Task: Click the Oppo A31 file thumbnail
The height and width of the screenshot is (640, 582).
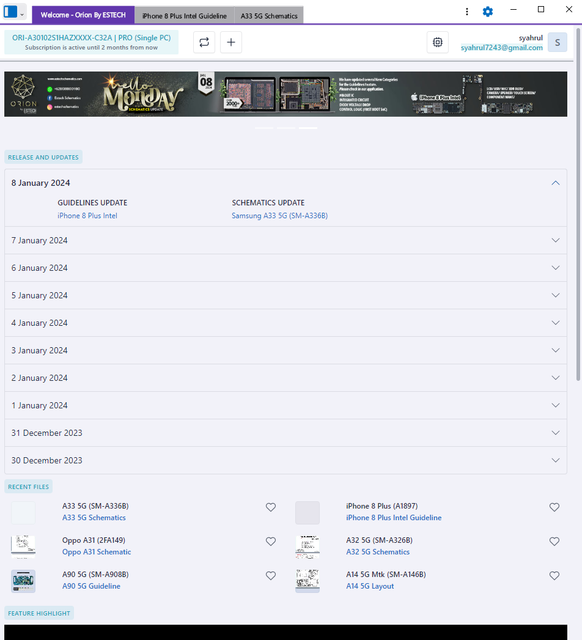Action: tap(23, 547)
